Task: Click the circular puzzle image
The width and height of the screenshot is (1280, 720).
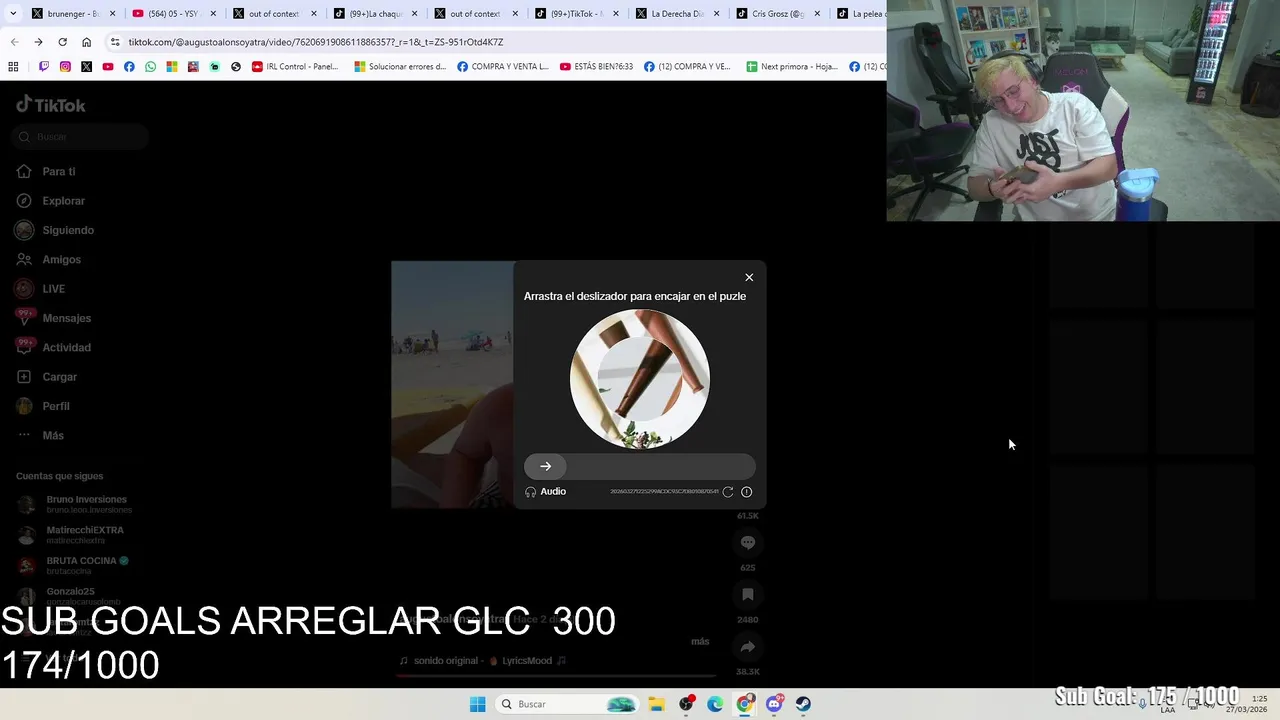Action: 640,379
